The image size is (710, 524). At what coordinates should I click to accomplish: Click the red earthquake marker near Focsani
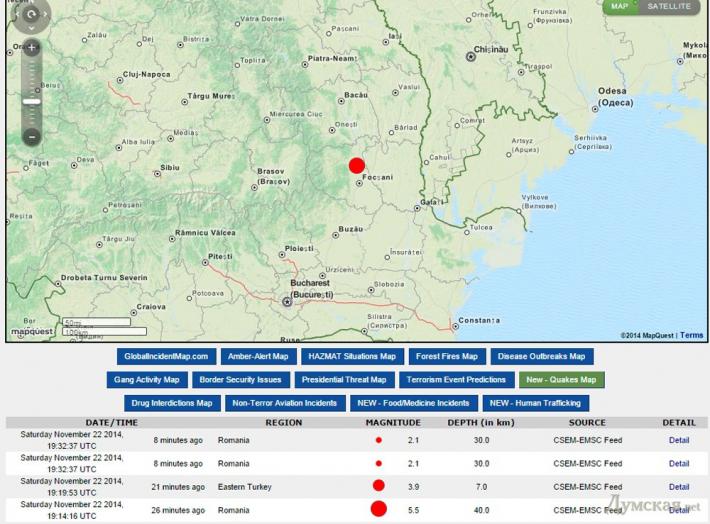[x=357, y=166]
